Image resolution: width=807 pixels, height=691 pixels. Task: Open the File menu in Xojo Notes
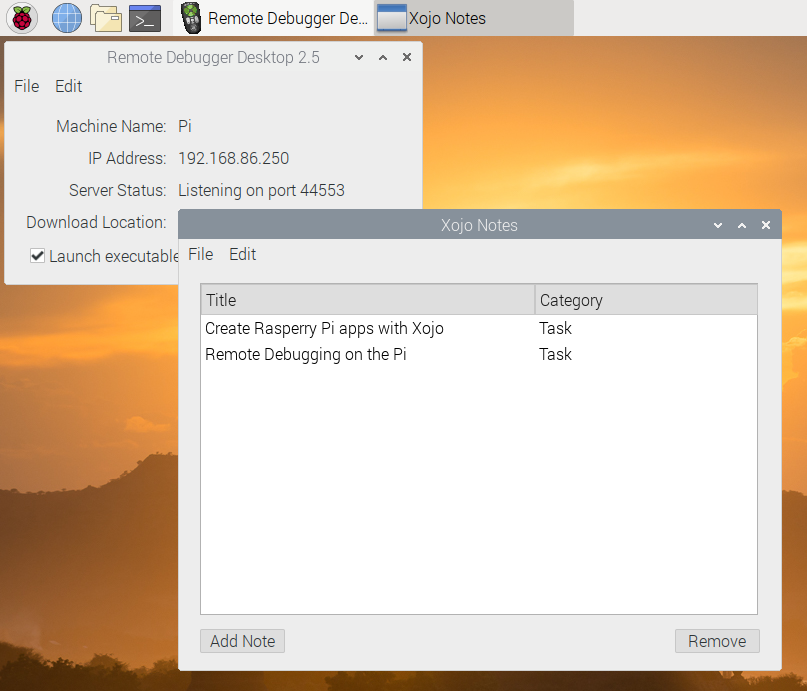(200, 254)
